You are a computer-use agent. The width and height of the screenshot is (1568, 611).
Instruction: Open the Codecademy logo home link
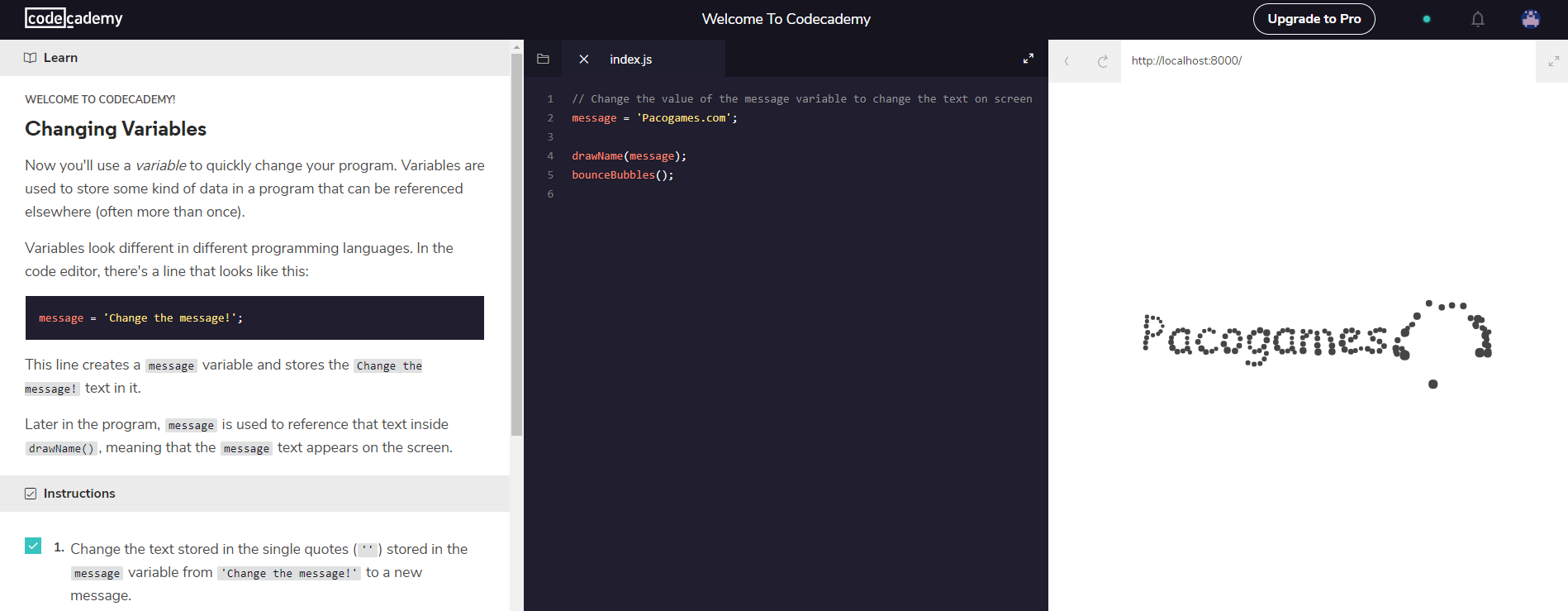pyautogui.click(x=74, y=18)
